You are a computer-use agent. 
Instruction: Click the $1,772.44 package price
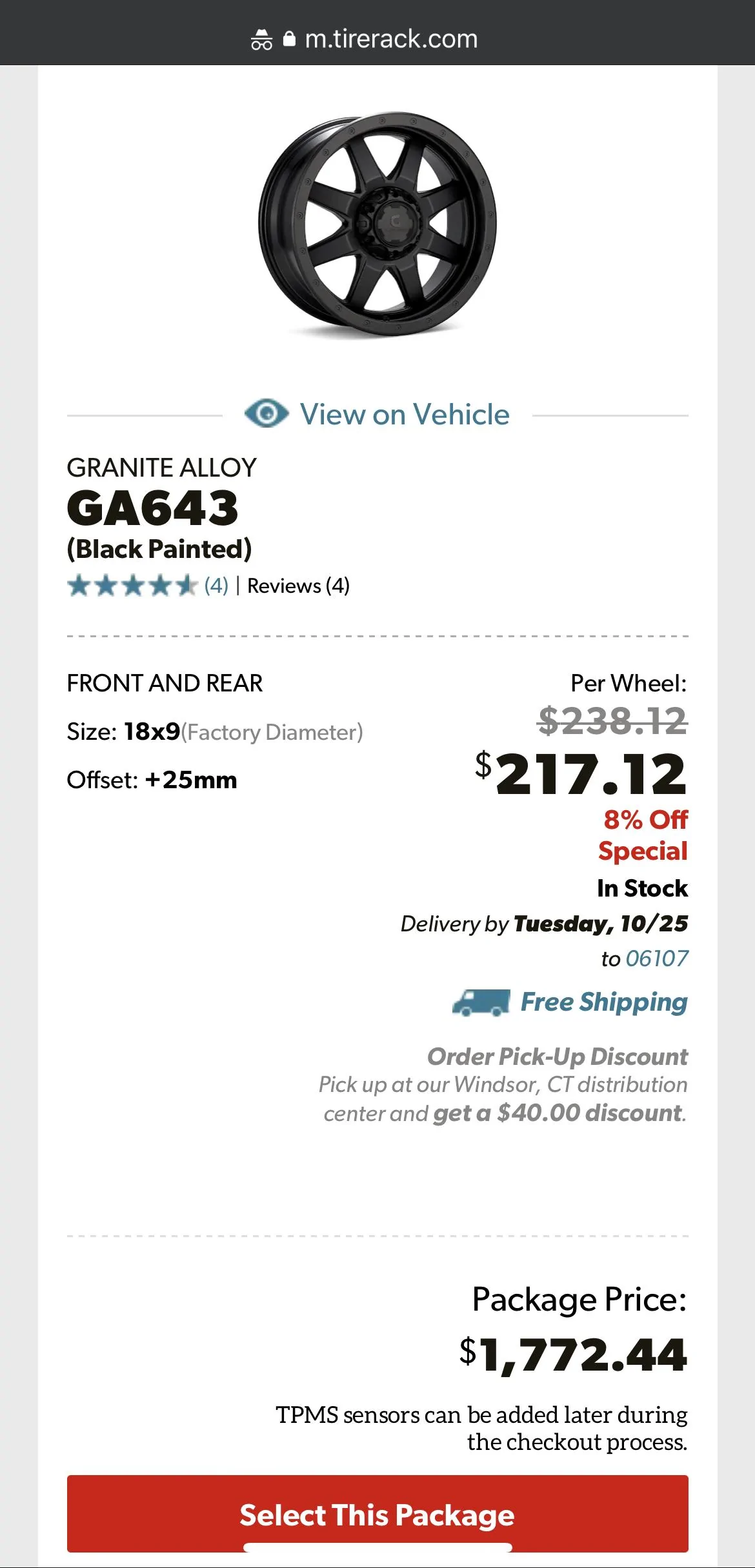point(573,1355)
